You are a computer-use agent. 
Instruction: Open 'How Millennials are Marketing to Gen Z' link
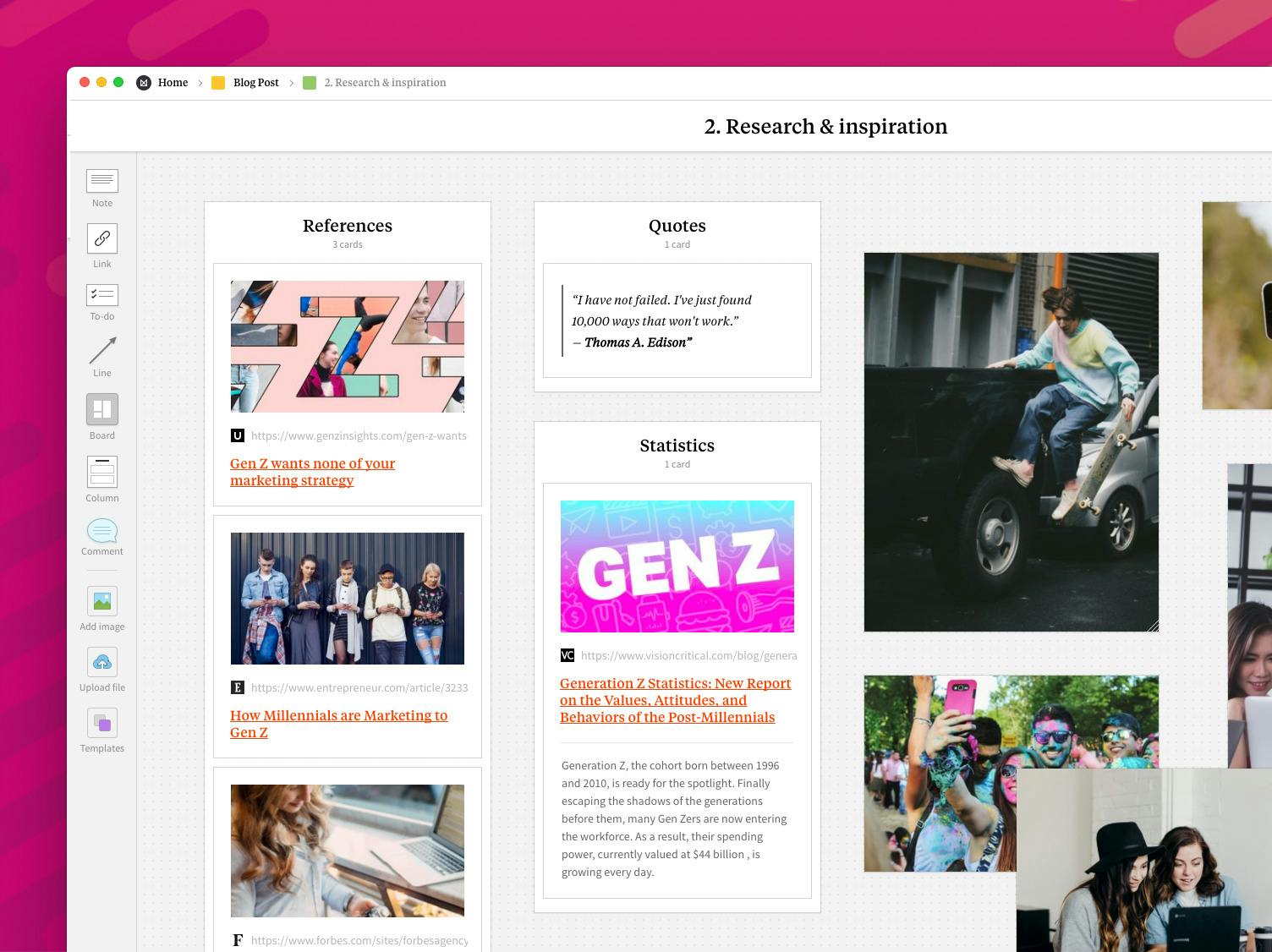point(338,724)
